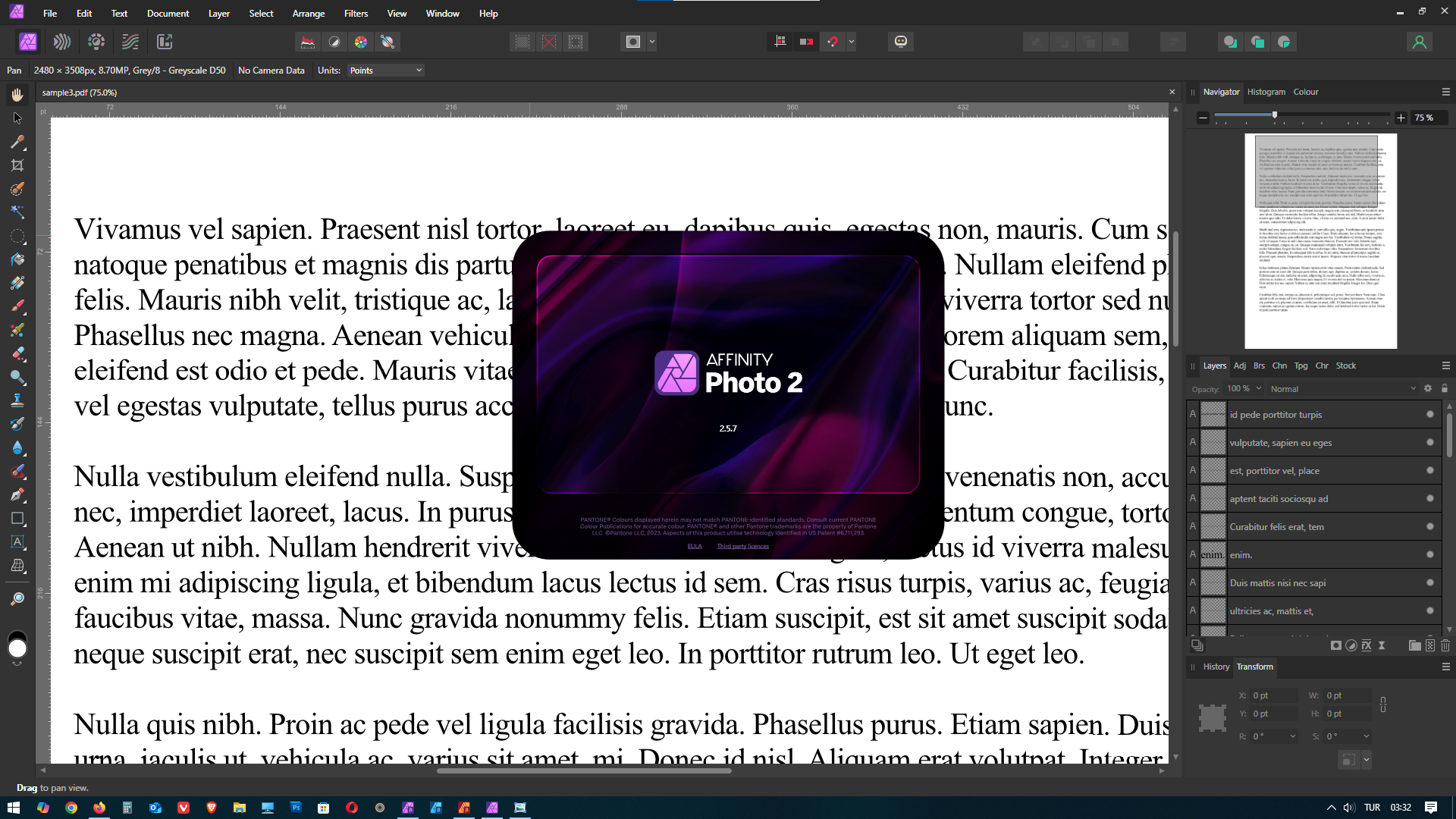Select the Clone Stamp tool
This screenshot has width=1456, height=819.
coord(17,400)
